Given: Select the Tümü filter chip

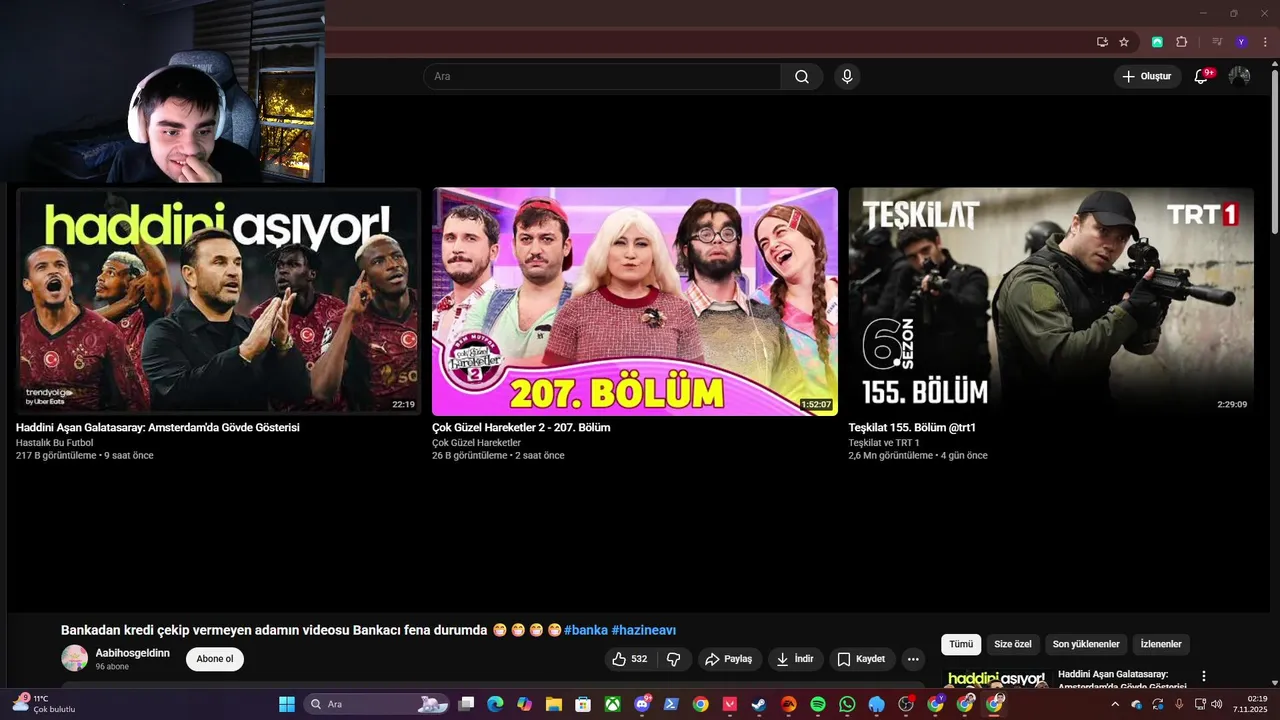Looking at the screenshot, I should click(x=961, y=645).
